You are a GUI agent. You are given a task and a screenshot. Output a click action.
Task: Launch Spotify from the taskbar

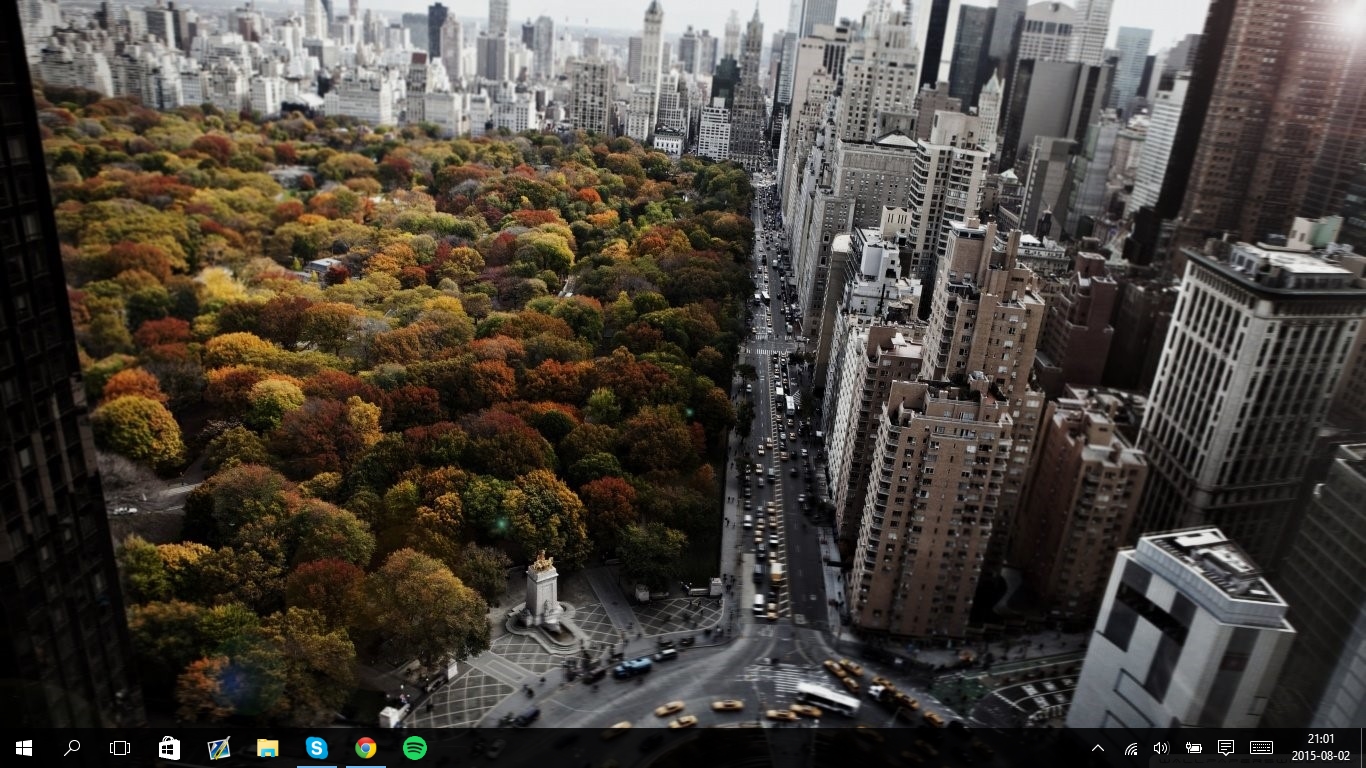click(415, 748)
